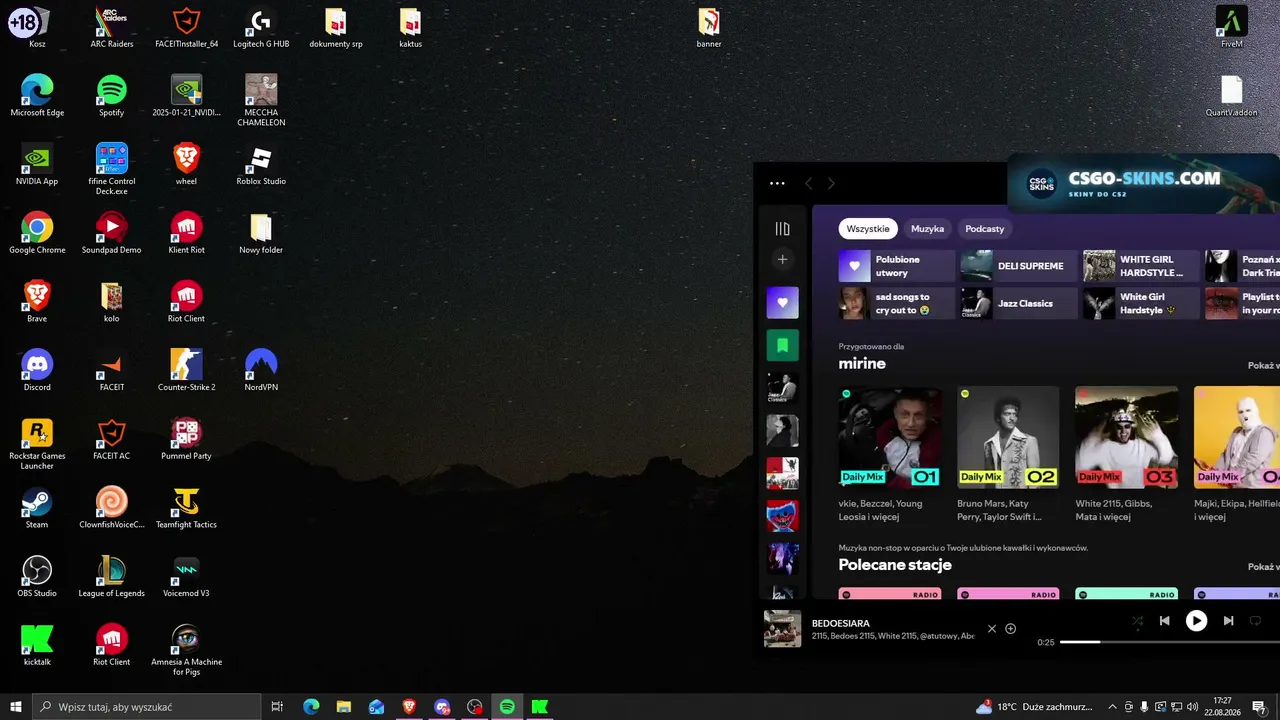
Task: Click the CSGO-SKINS.COM banner
Action: 1144,183
